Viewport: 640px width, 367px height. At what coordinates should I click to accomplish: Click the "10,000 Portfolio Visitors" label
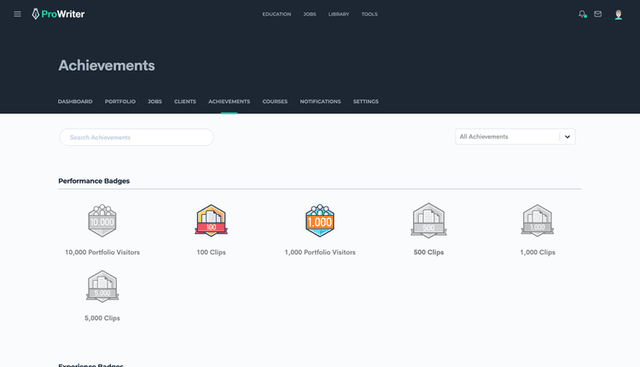click(x=102, y=252)
